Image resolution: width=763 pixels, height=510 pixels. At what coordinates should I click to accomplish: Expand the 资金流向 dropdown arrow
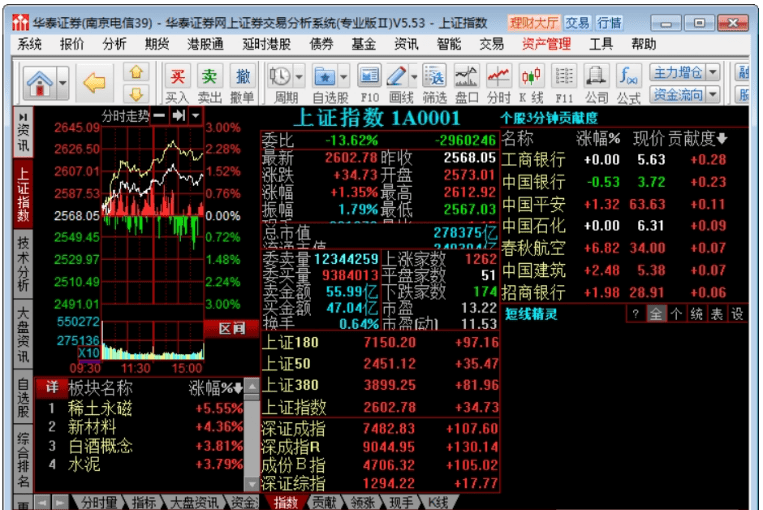tap(713, 94)
